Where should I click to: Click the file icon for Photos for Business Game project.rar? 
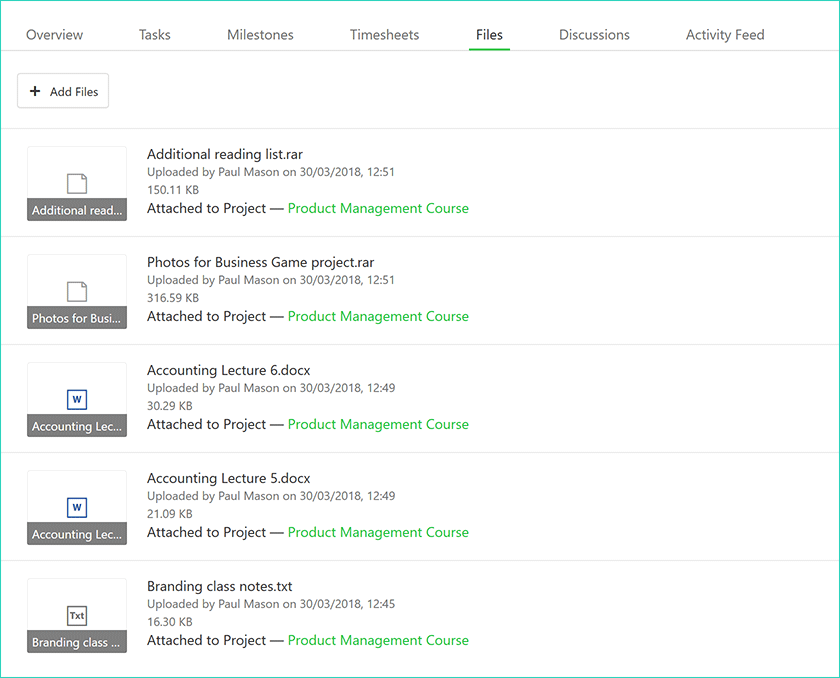[77, 291]
